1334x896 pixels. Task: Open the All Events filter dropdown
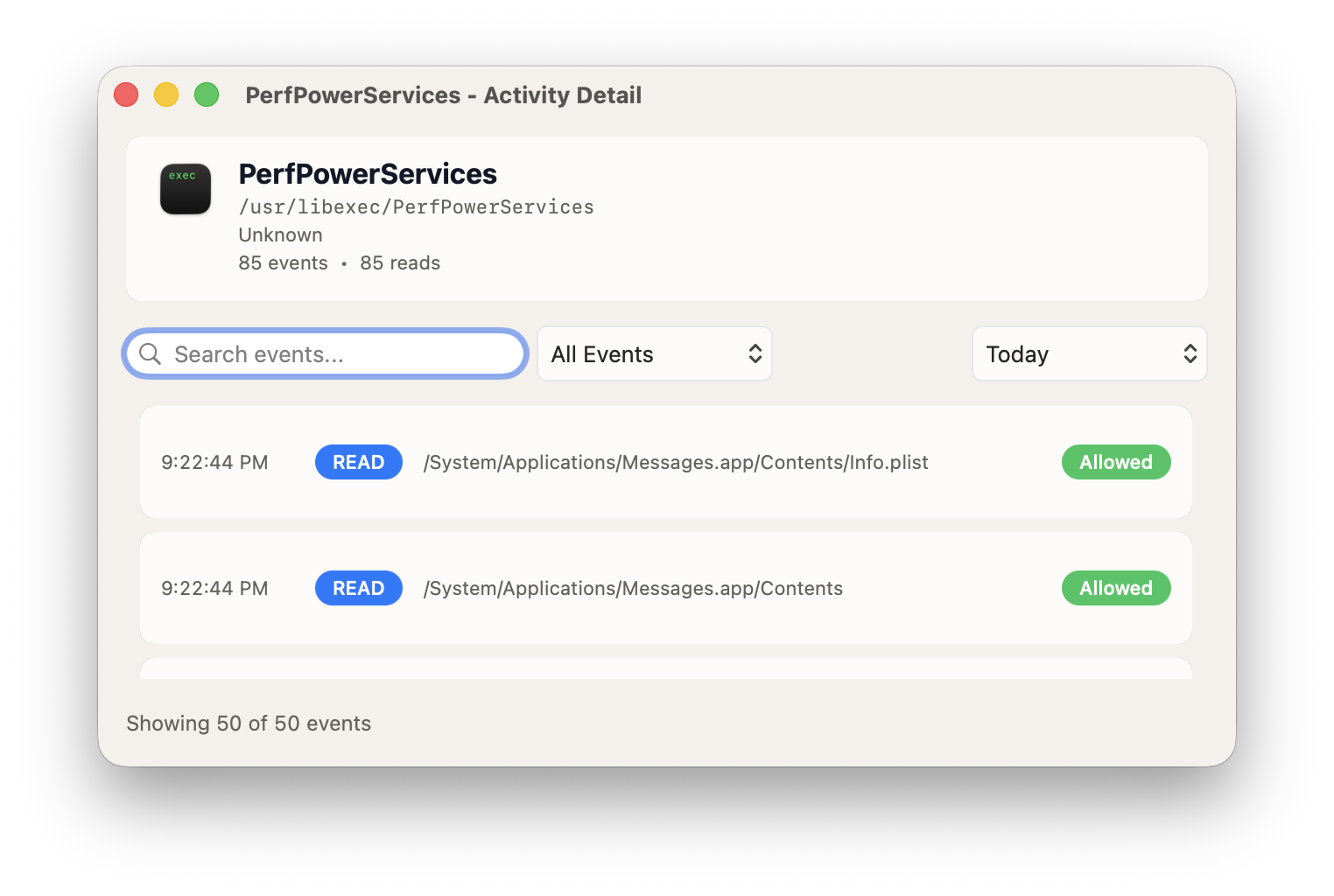point(654,353)
